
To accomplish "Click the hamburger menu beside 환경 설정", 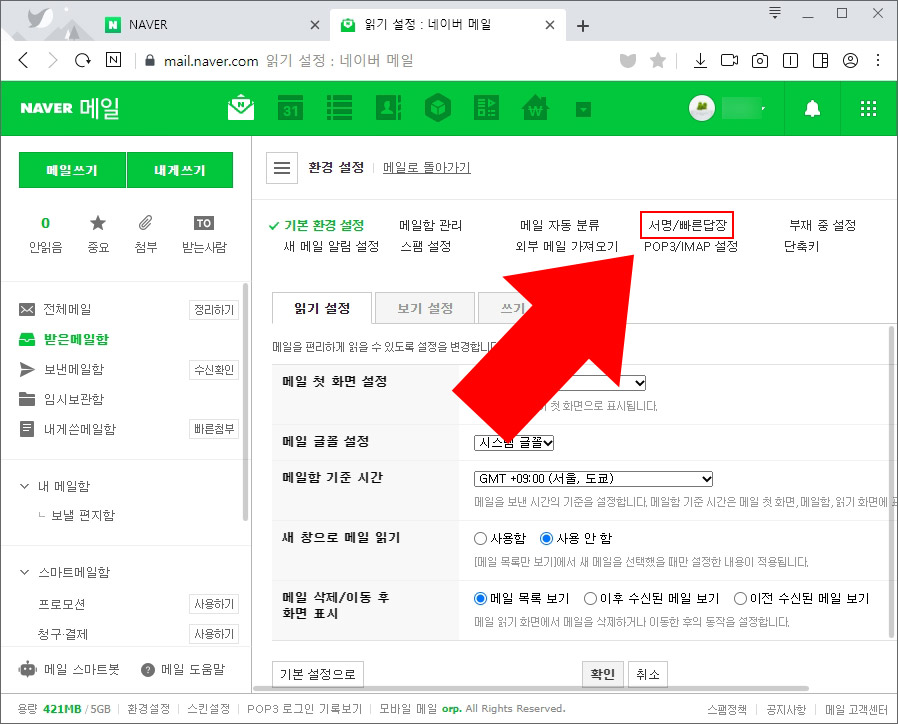I will click(282, 168).
